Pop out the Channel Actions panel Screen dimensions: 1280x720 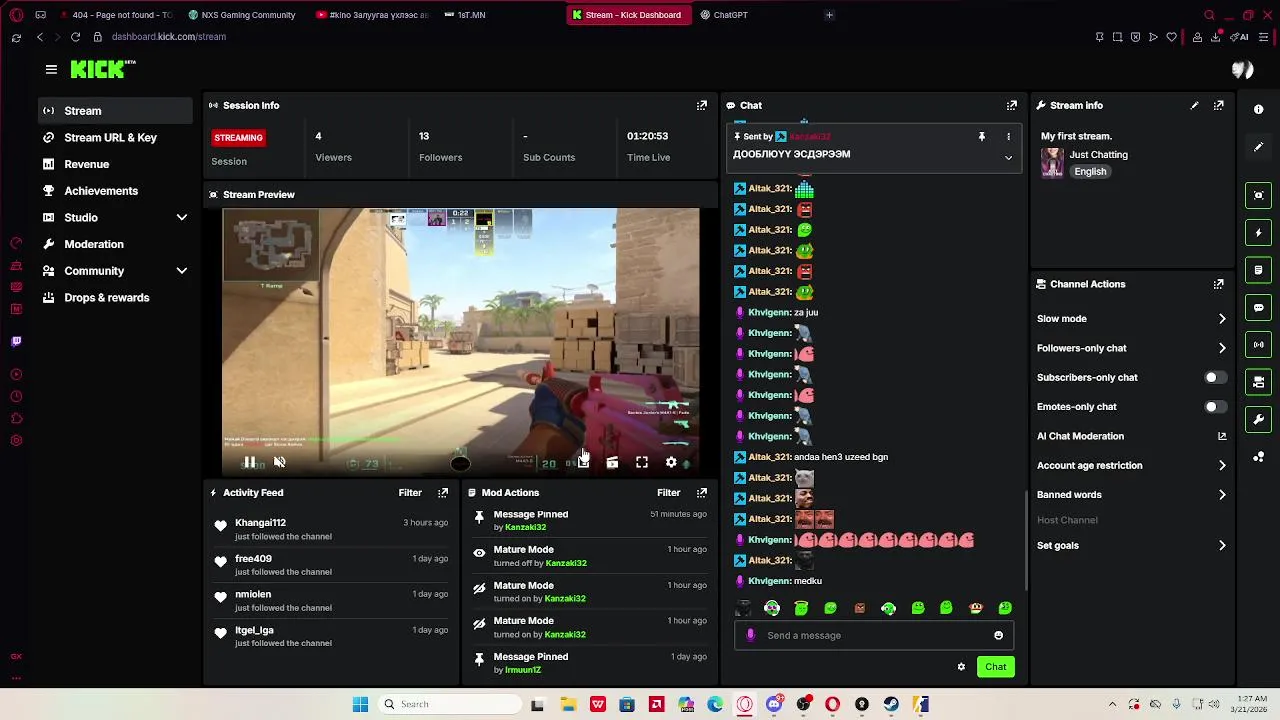[x=1219, y=284]
